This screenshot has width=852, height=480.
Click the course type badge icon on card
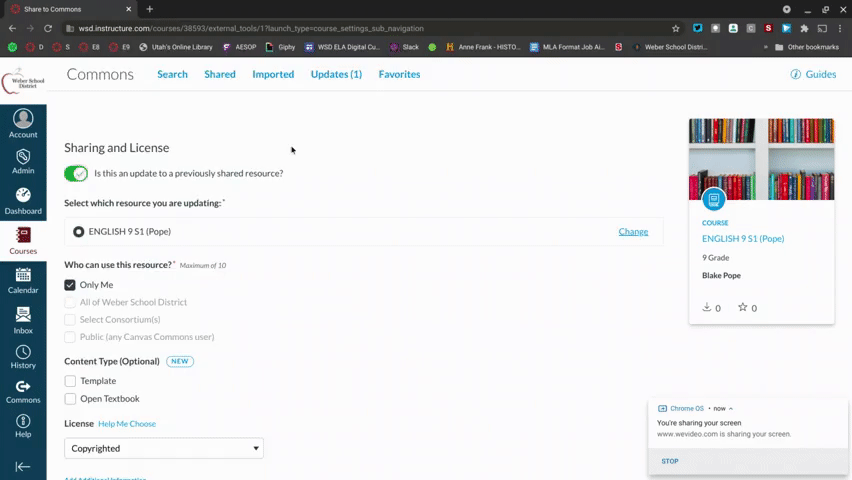pyautogui.click(x=713, y=200)
